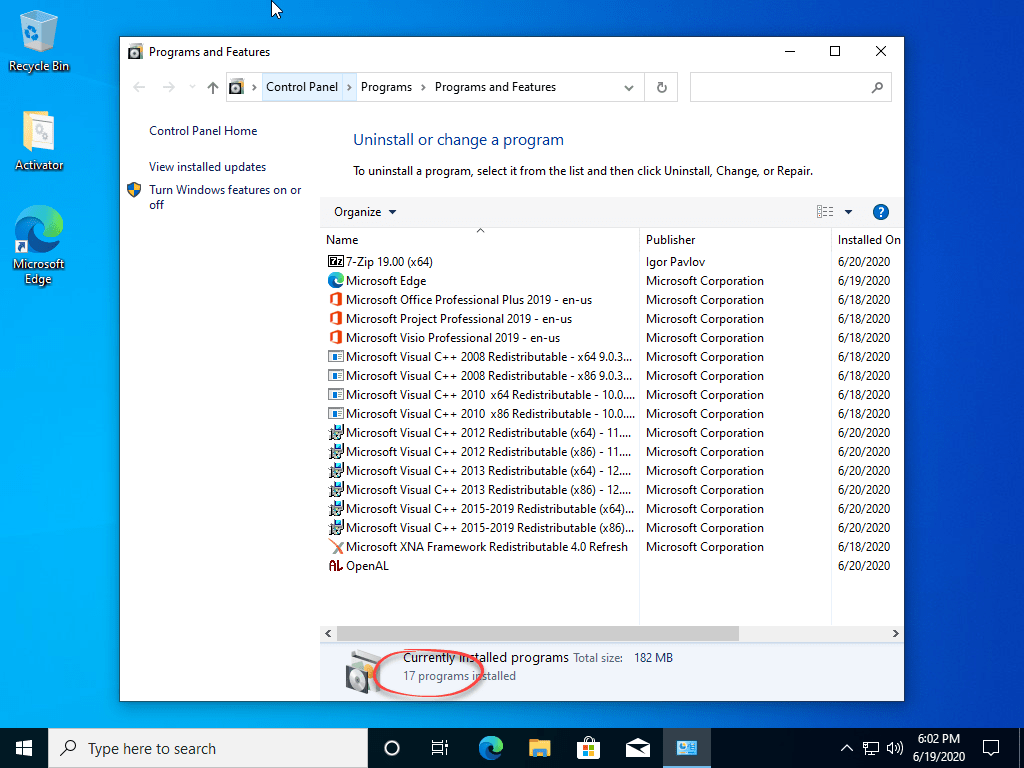Go to Programs in the breadcrumb
Screen dimensions: 1024x768
tap(387, 88)
